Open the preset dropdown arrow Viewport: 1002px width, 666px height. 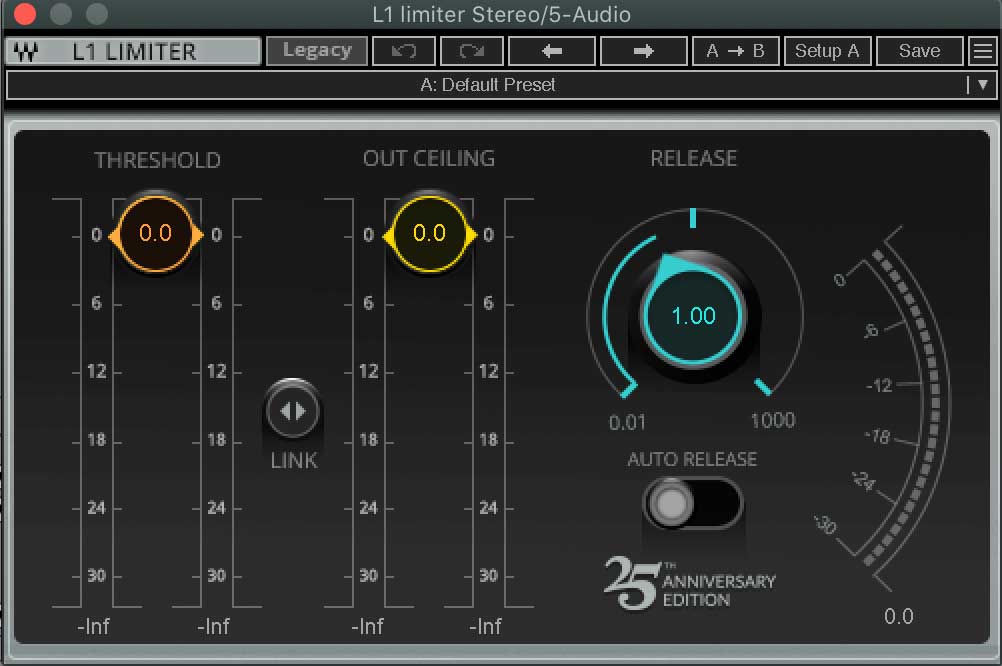click(983, 84)
